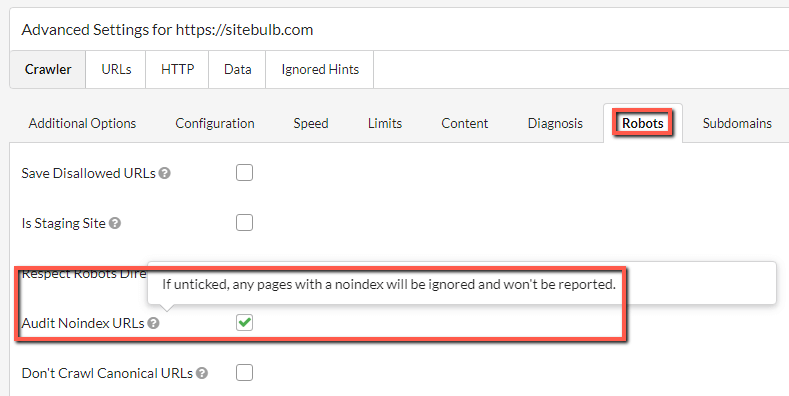Untick the Audit Noindex URLs checkbox
The width and height of the screenshot is (789, 396).
[x=245, y=323]
